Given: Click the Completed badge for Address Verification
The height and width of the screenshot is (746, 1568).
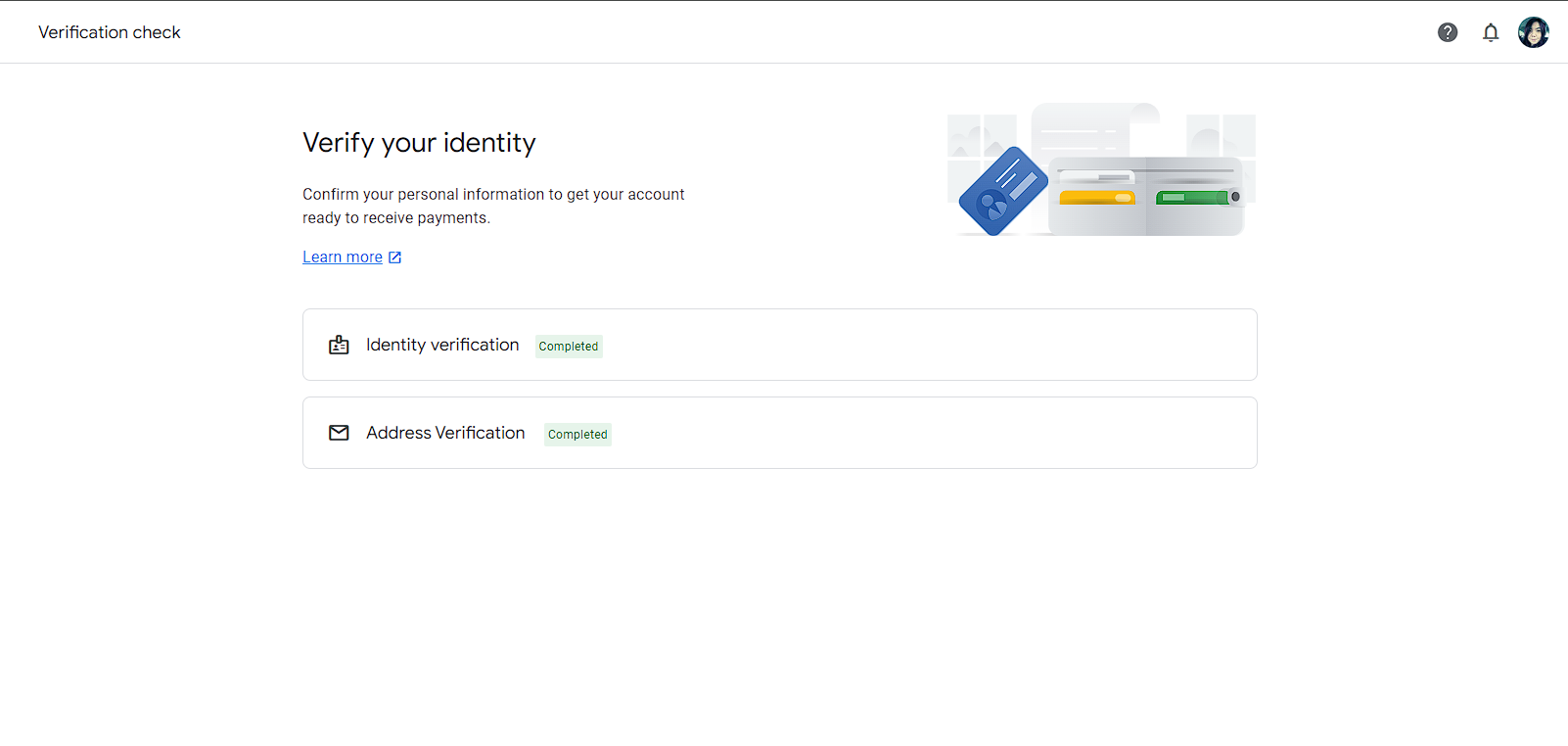Looking at the screenshot, I should tap(577, 435).
